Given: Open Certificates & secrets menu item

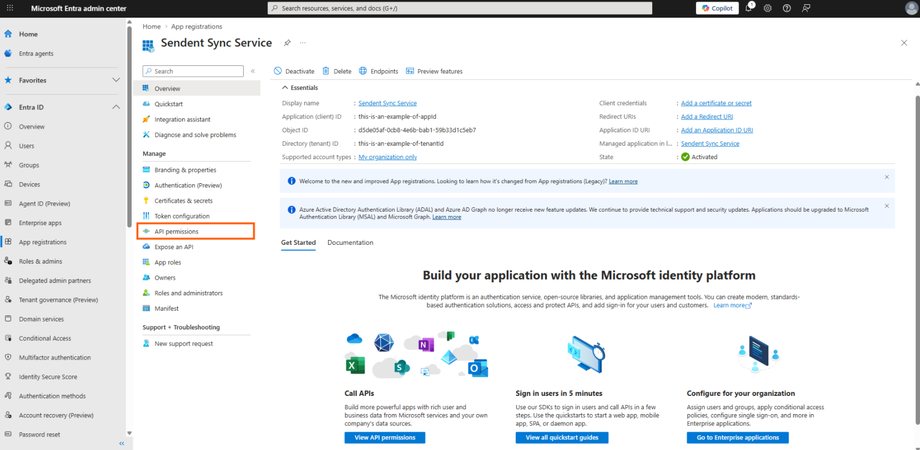Looking at the screenshot, I should [183, 200].
